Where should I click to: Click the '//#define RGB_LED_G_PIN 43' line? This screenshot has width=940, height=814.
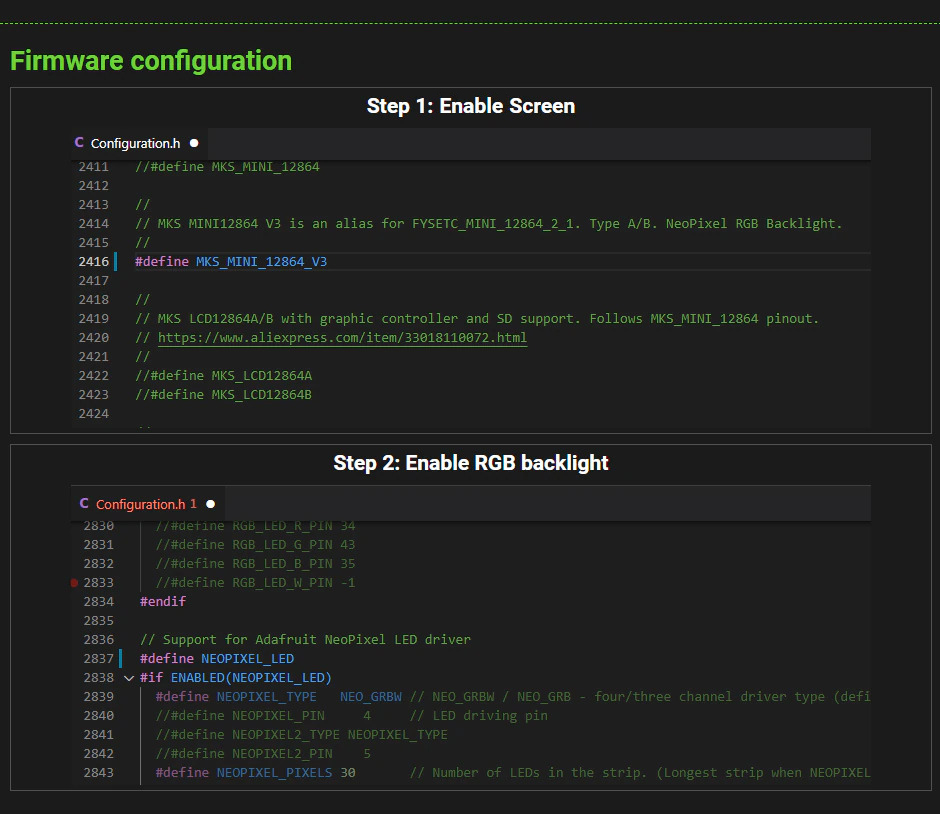(x=255, y=544)
